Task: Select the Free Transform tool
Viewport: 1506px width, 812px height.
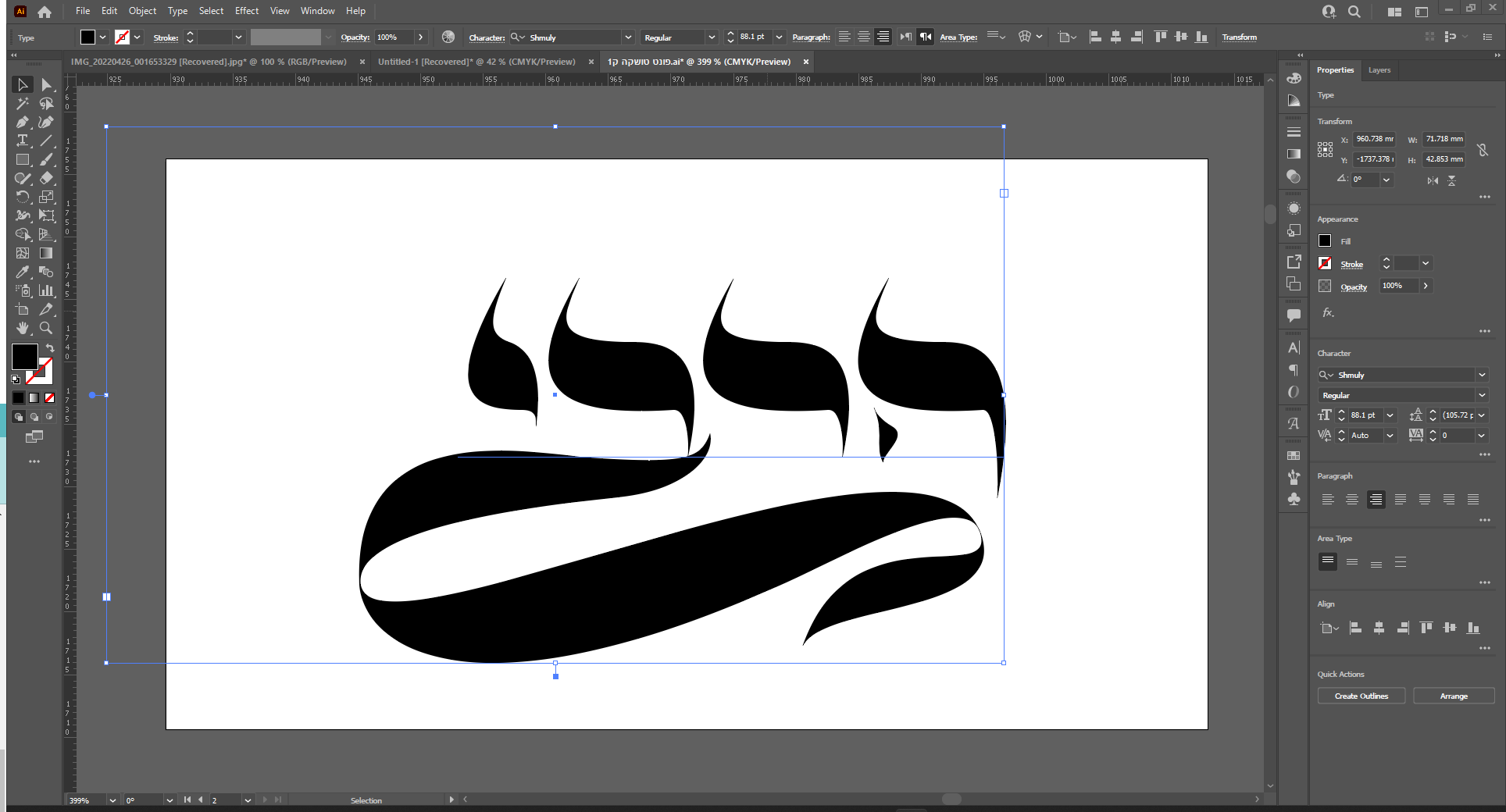Action: pos(46,215)
